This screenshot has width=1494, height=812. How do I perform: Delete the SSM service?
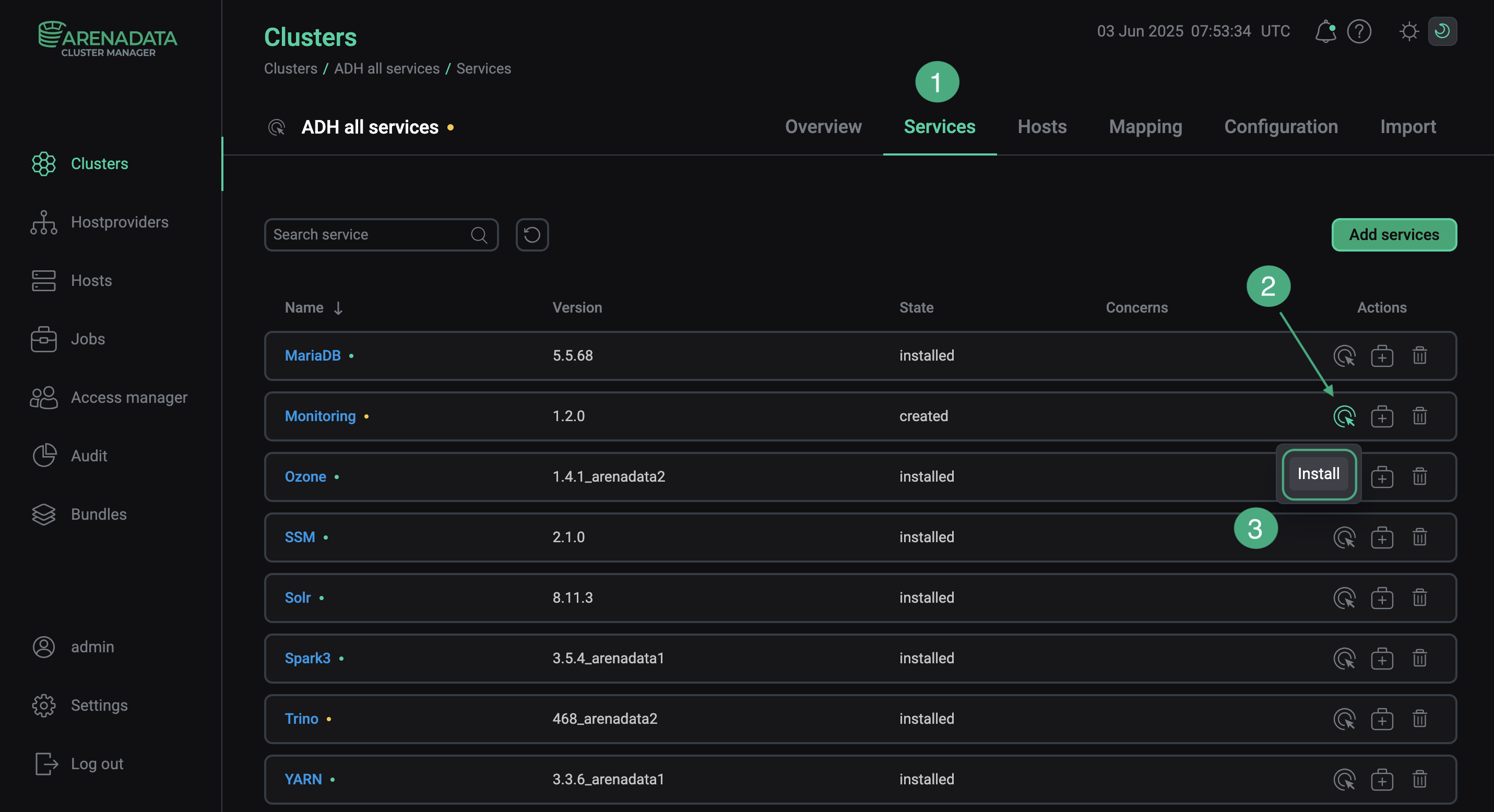click(1420, 538)
